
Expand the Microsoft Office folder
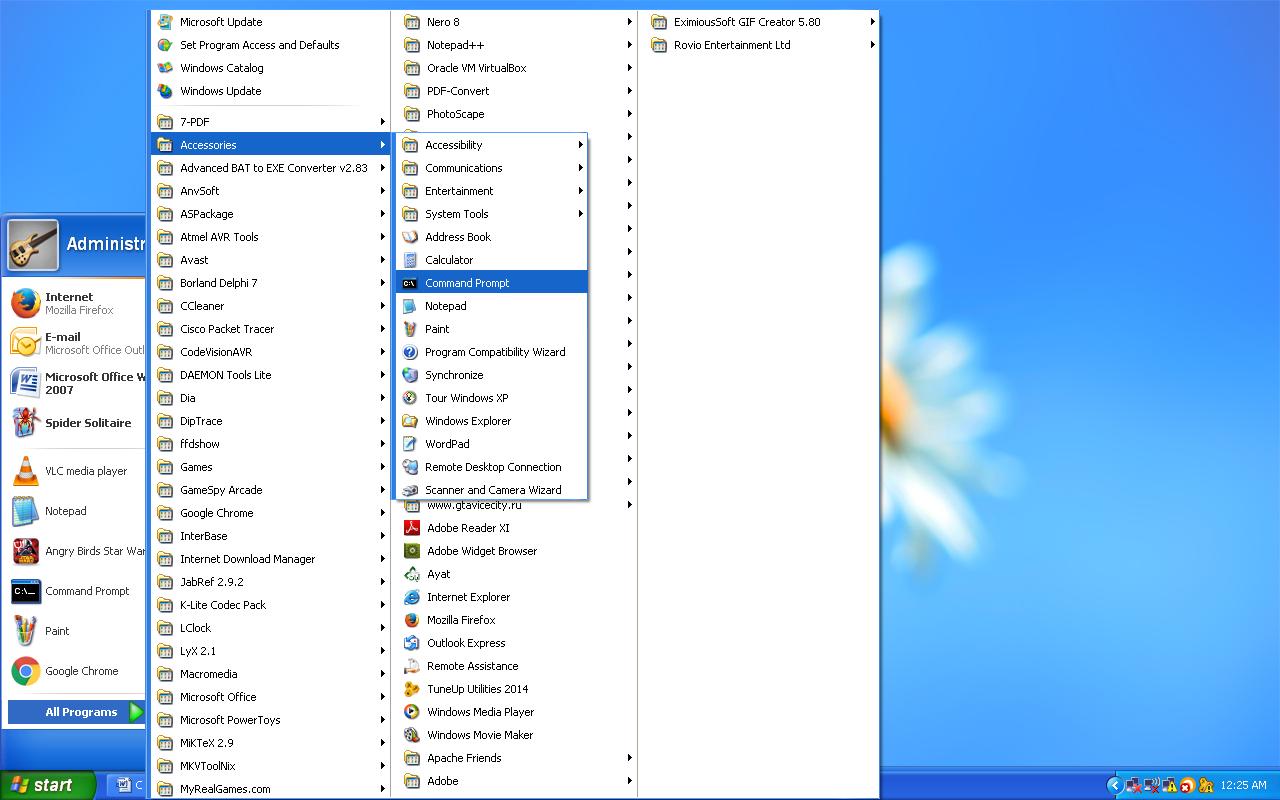[270, 697]
